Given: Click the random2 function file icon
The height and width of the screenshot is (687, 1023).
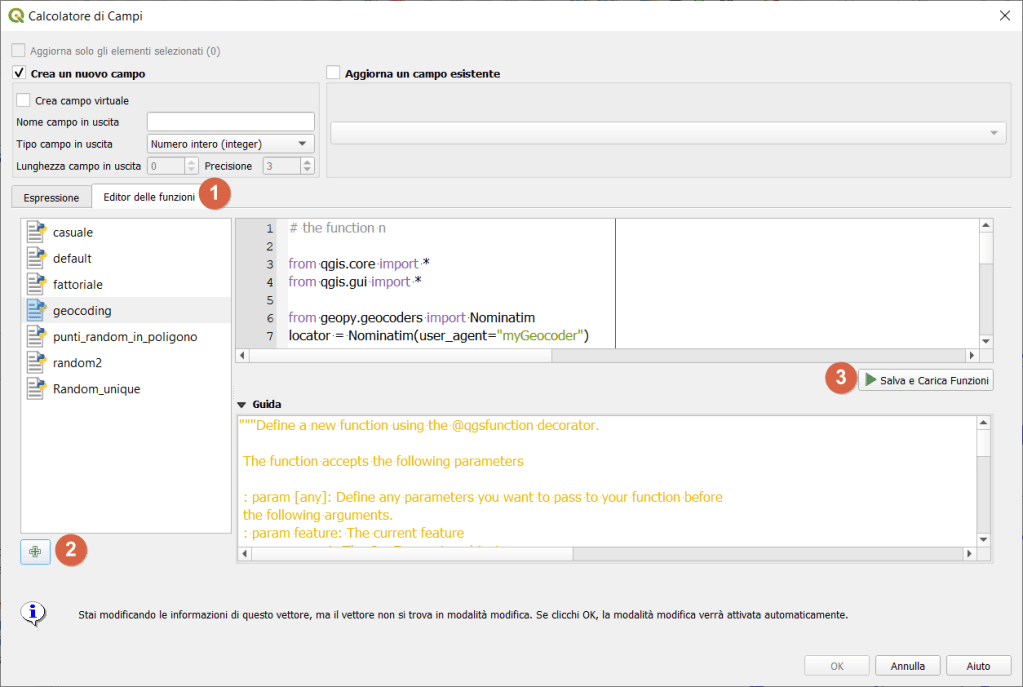Looking at the screenshot, I should [x=36, y=362].
